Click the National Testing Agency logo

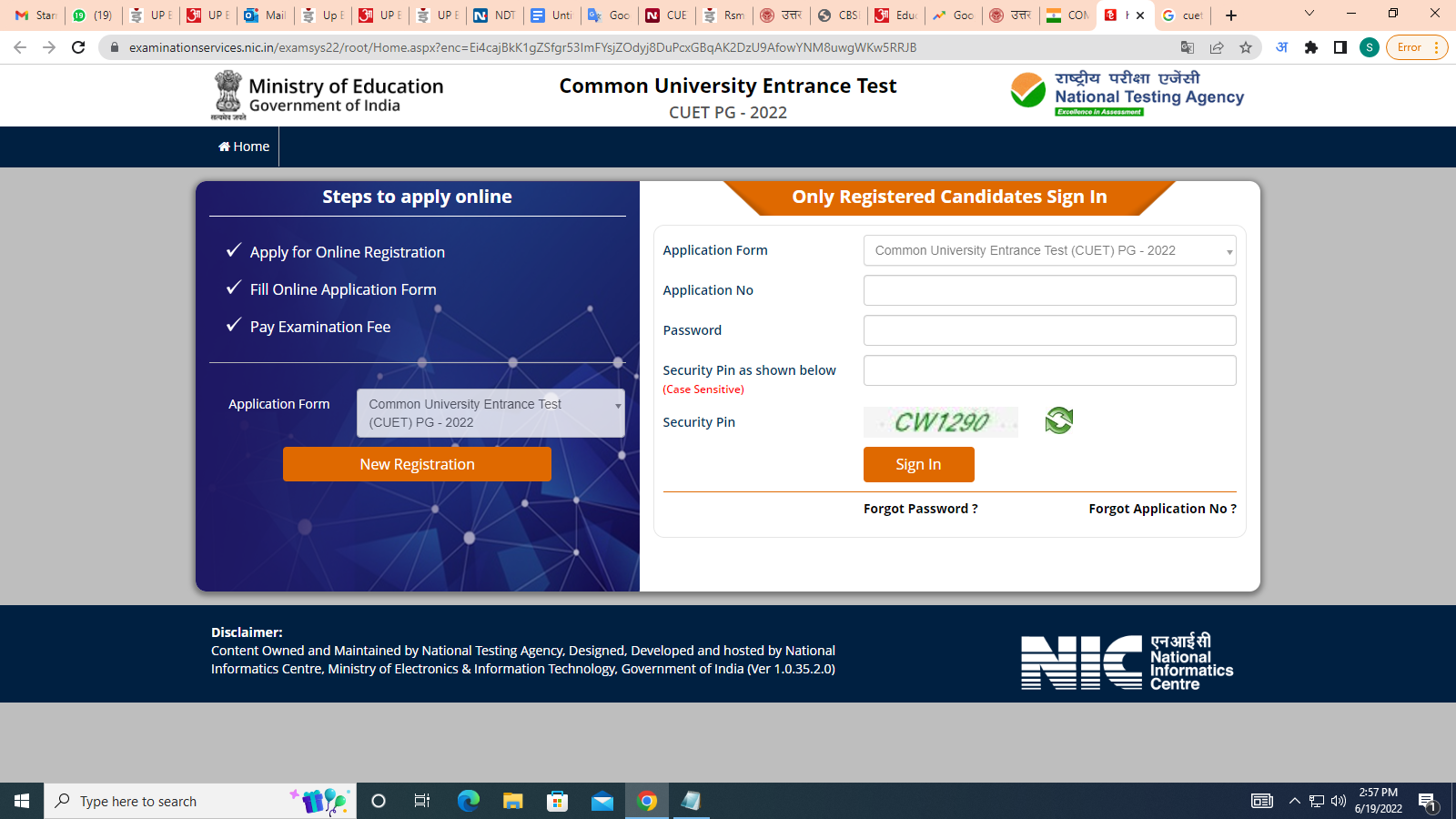tap(1127, 94)
